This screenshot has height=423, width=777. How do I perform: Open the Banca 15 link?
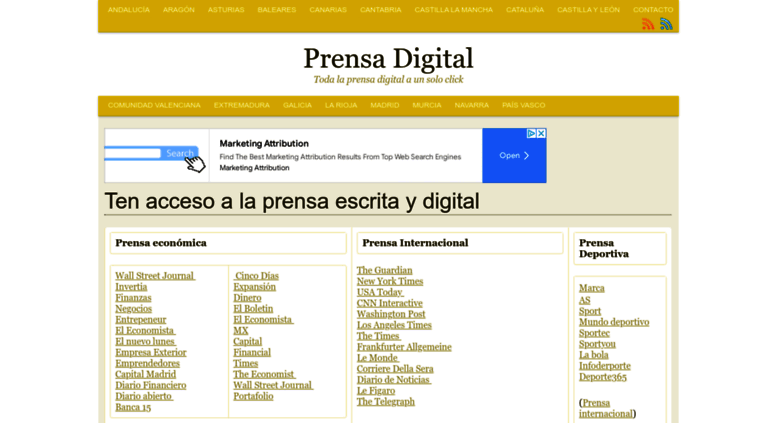[133, 407]
